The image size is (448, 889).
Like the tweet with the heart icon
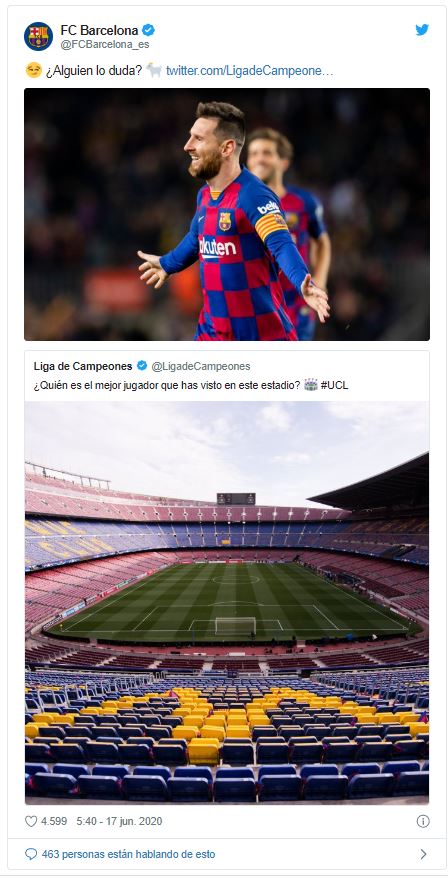pyautogui.click(x=31, y=821)
